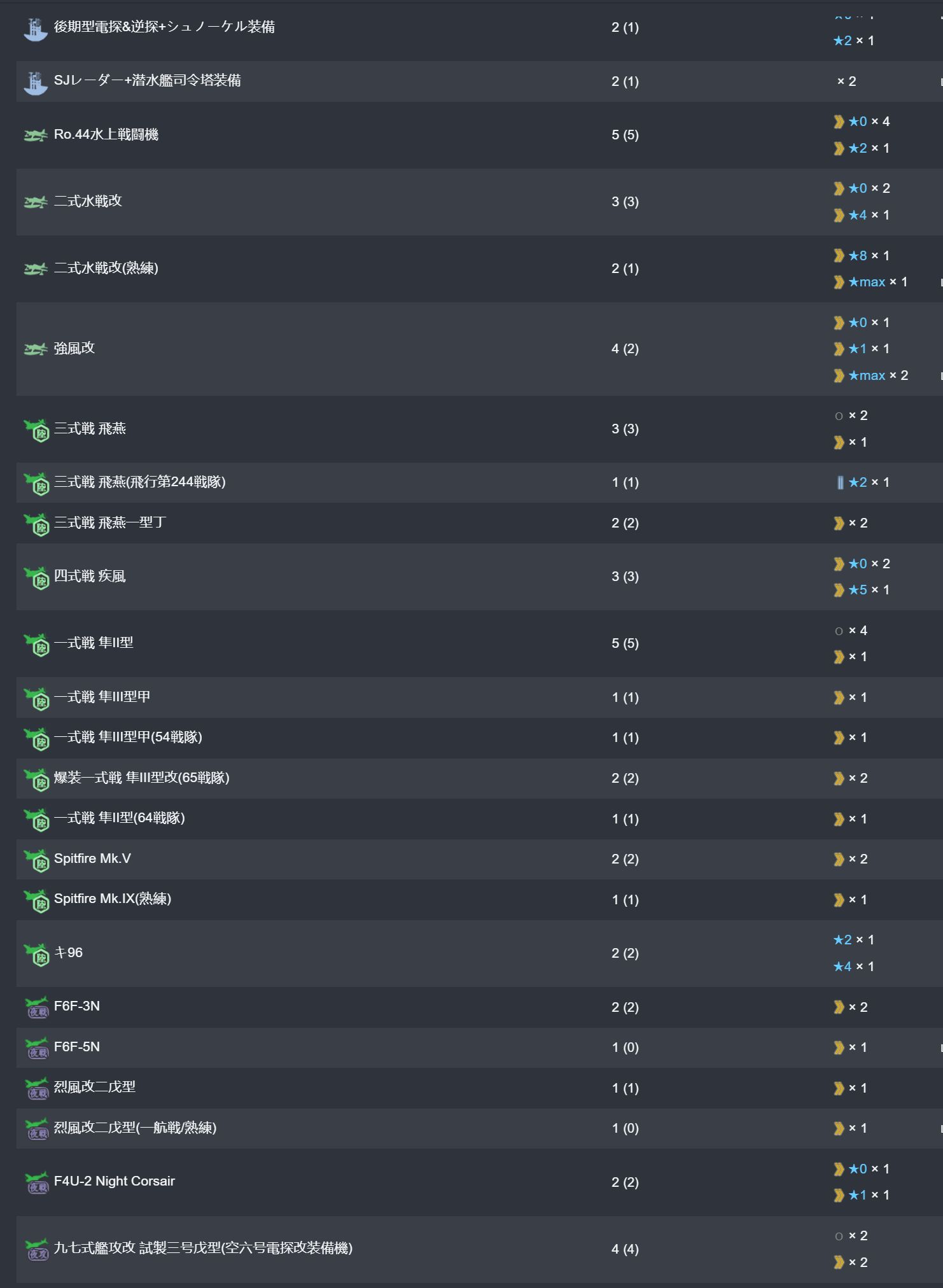
Task: Click the land-based fighter icon beside 三式戦 飛燕
Action: 36,430
